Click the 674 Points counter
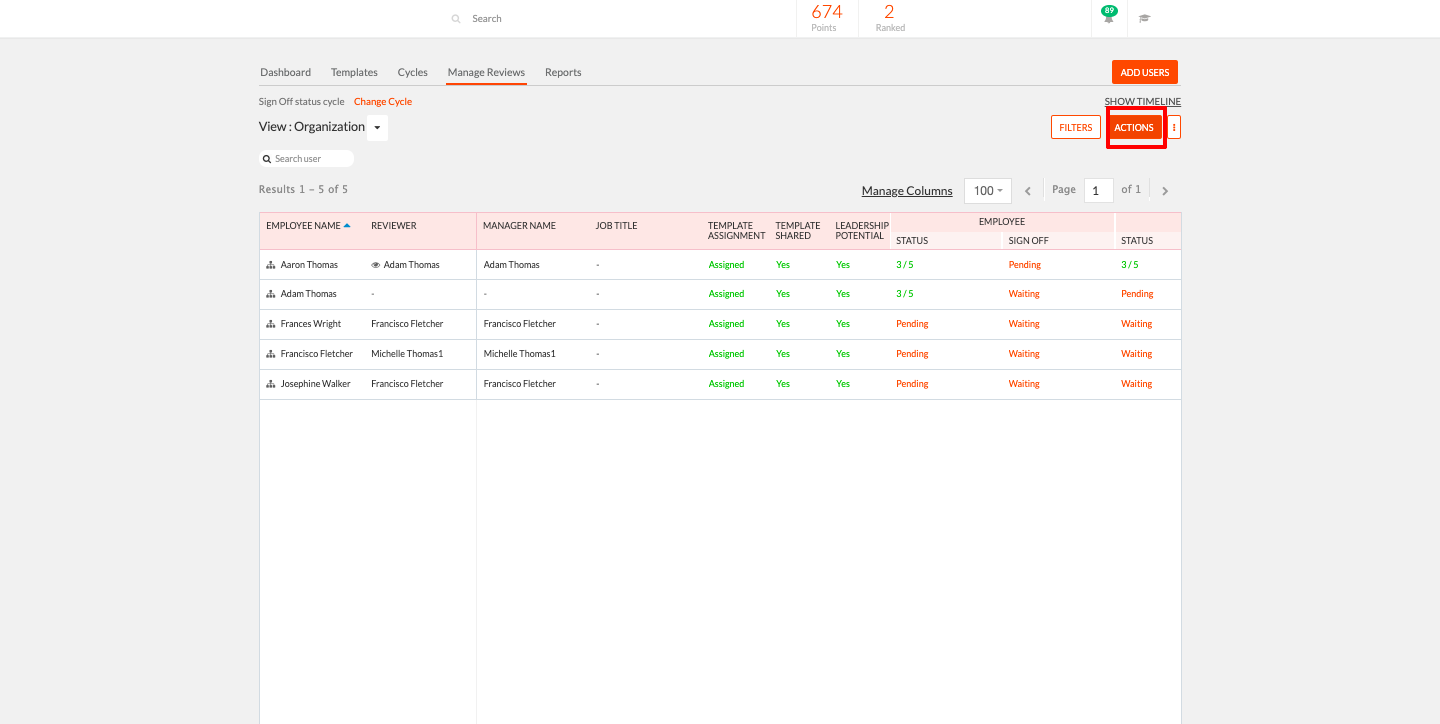Screen dimensions: 1440x724 click(826, 18)
